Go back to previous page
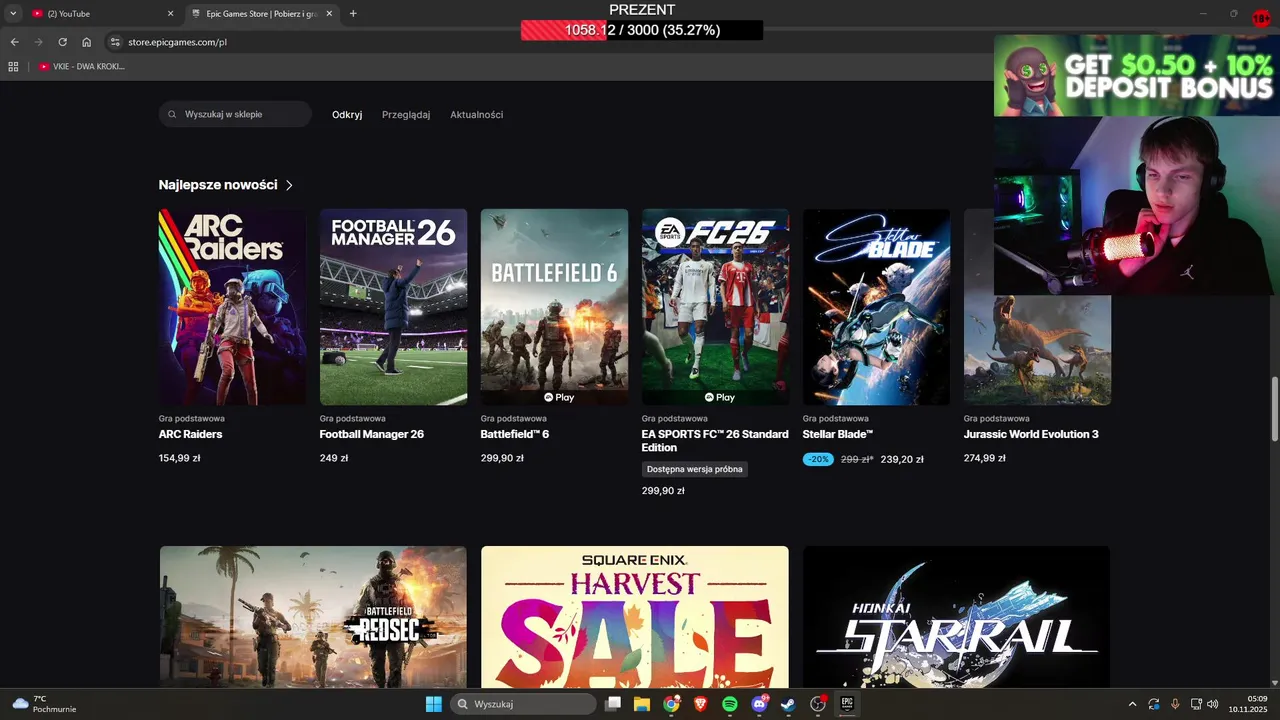This screenshot has width=1280, height=720. (14, 42)
